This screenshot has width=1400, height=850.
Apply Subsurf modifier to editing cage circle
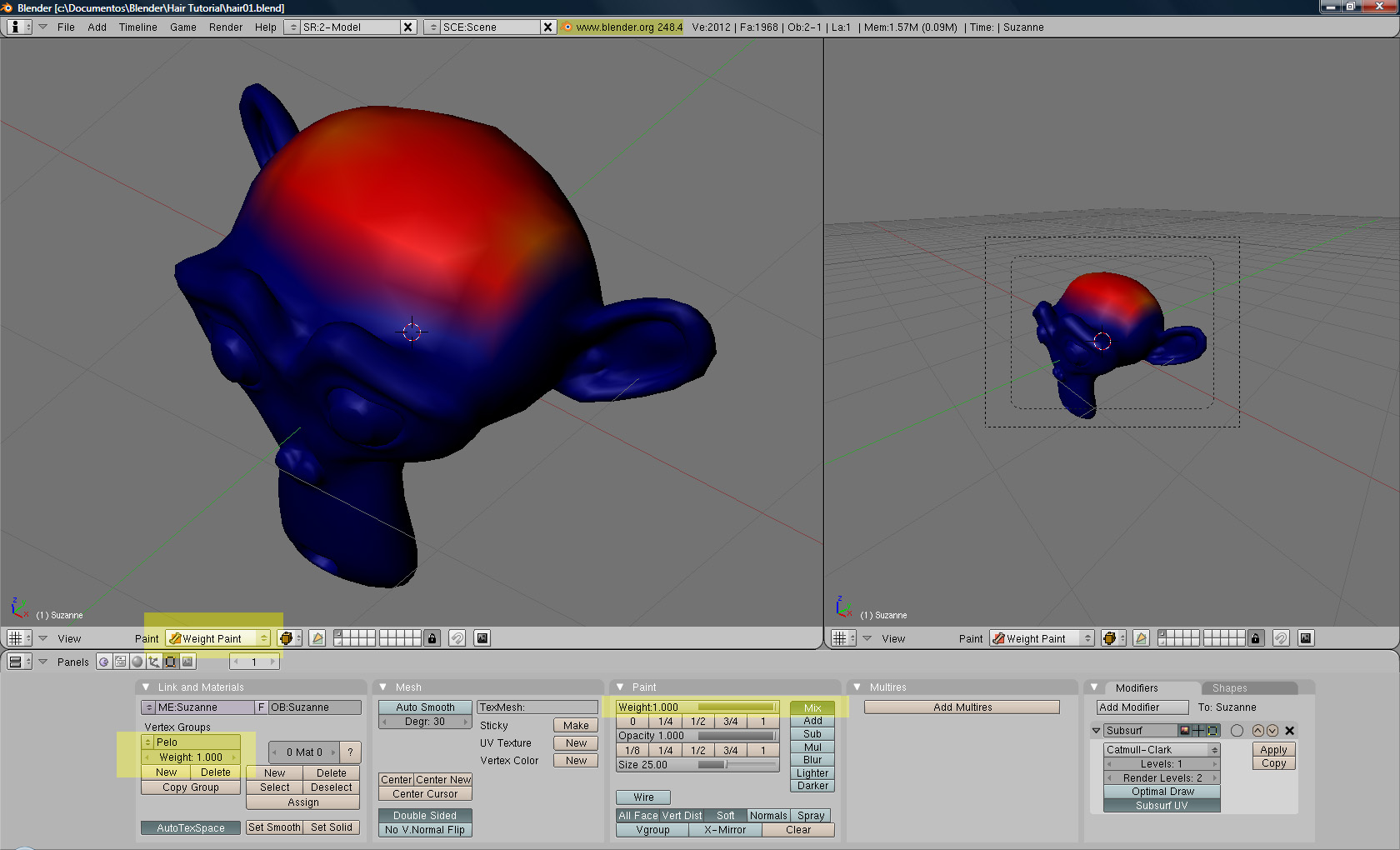(x=1237, y=731)
